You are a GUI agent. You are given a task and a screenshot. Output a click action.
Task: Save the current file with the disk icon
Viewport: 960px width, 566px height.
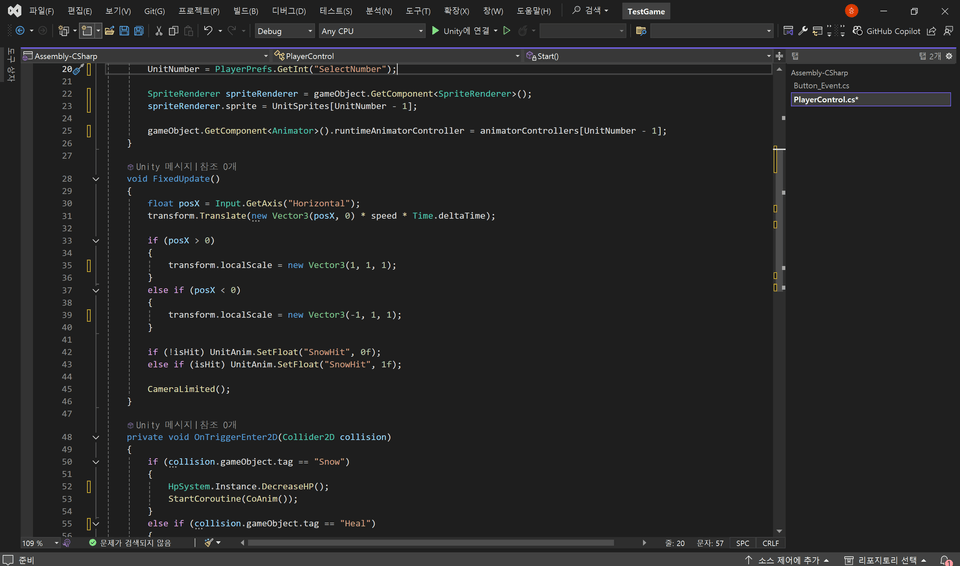(x=124, y=31)
